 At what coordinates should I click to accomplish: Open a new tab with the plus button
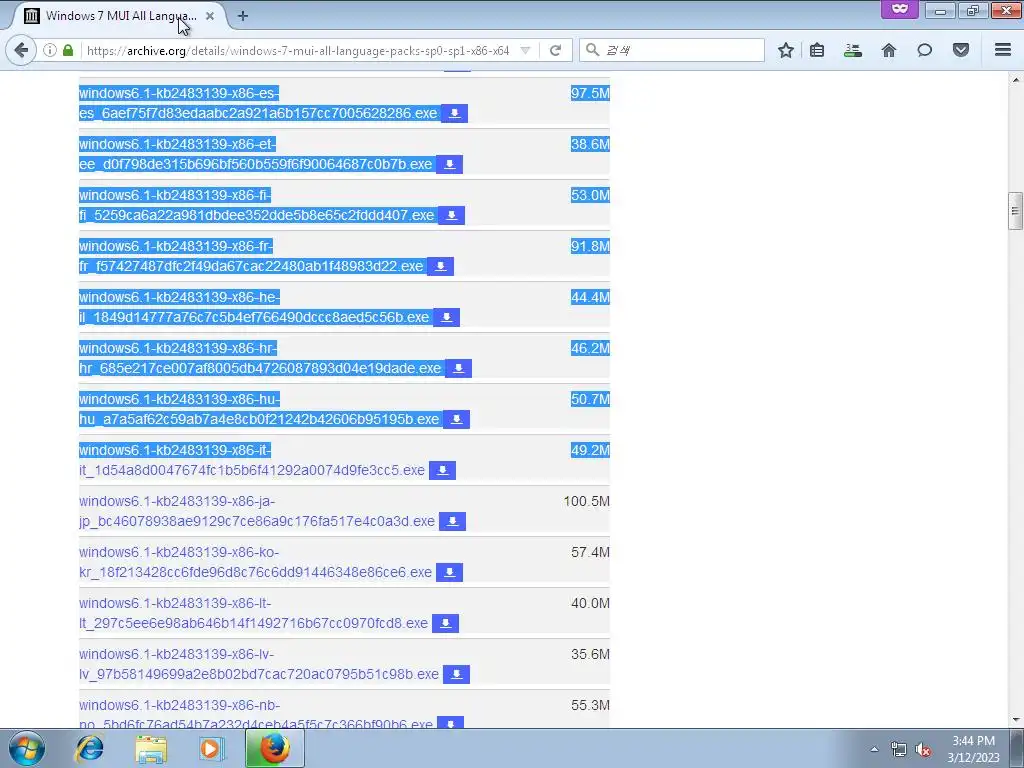(243, 16)
